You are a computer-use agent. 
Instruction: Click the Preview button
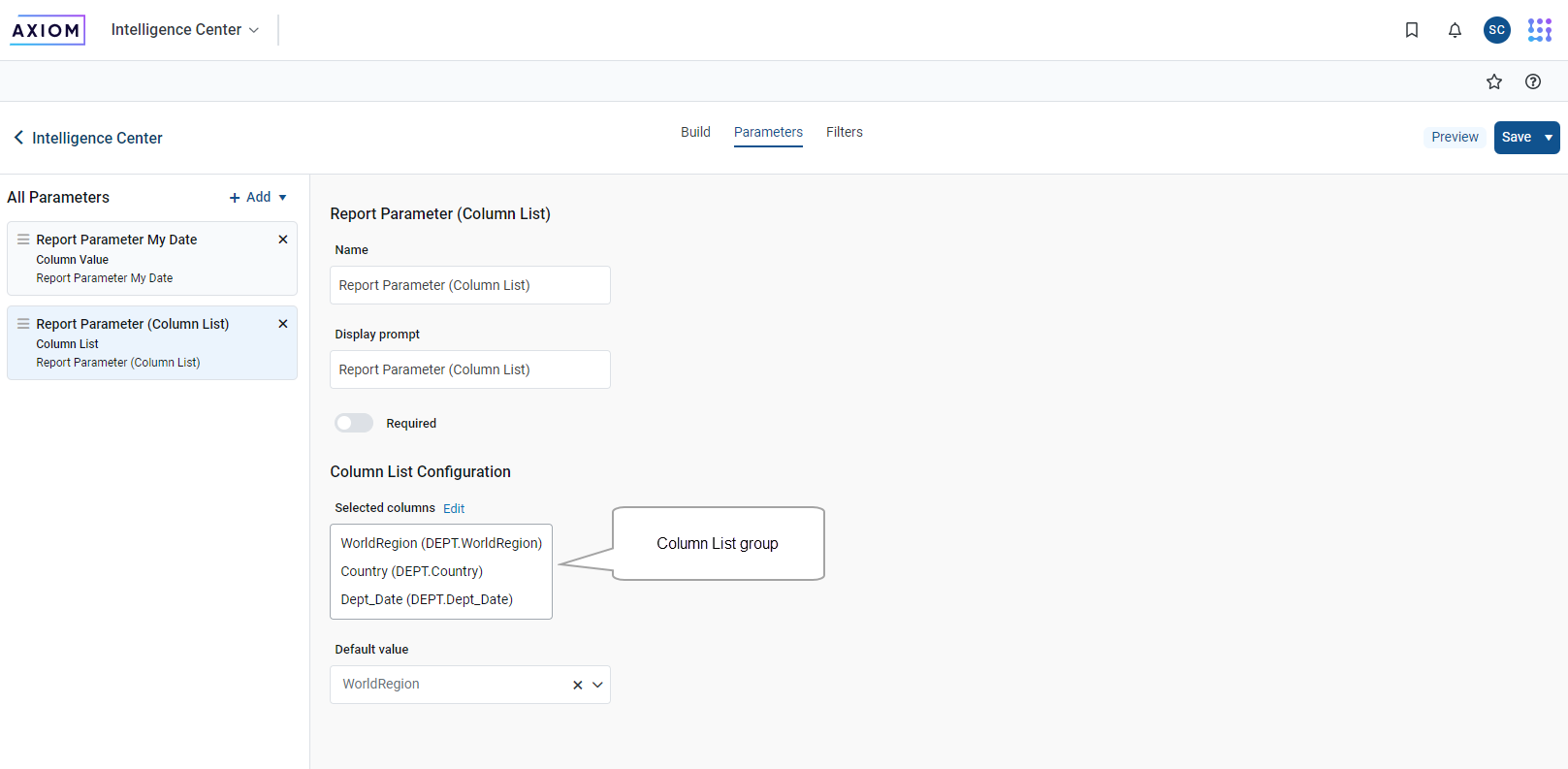1455,138
